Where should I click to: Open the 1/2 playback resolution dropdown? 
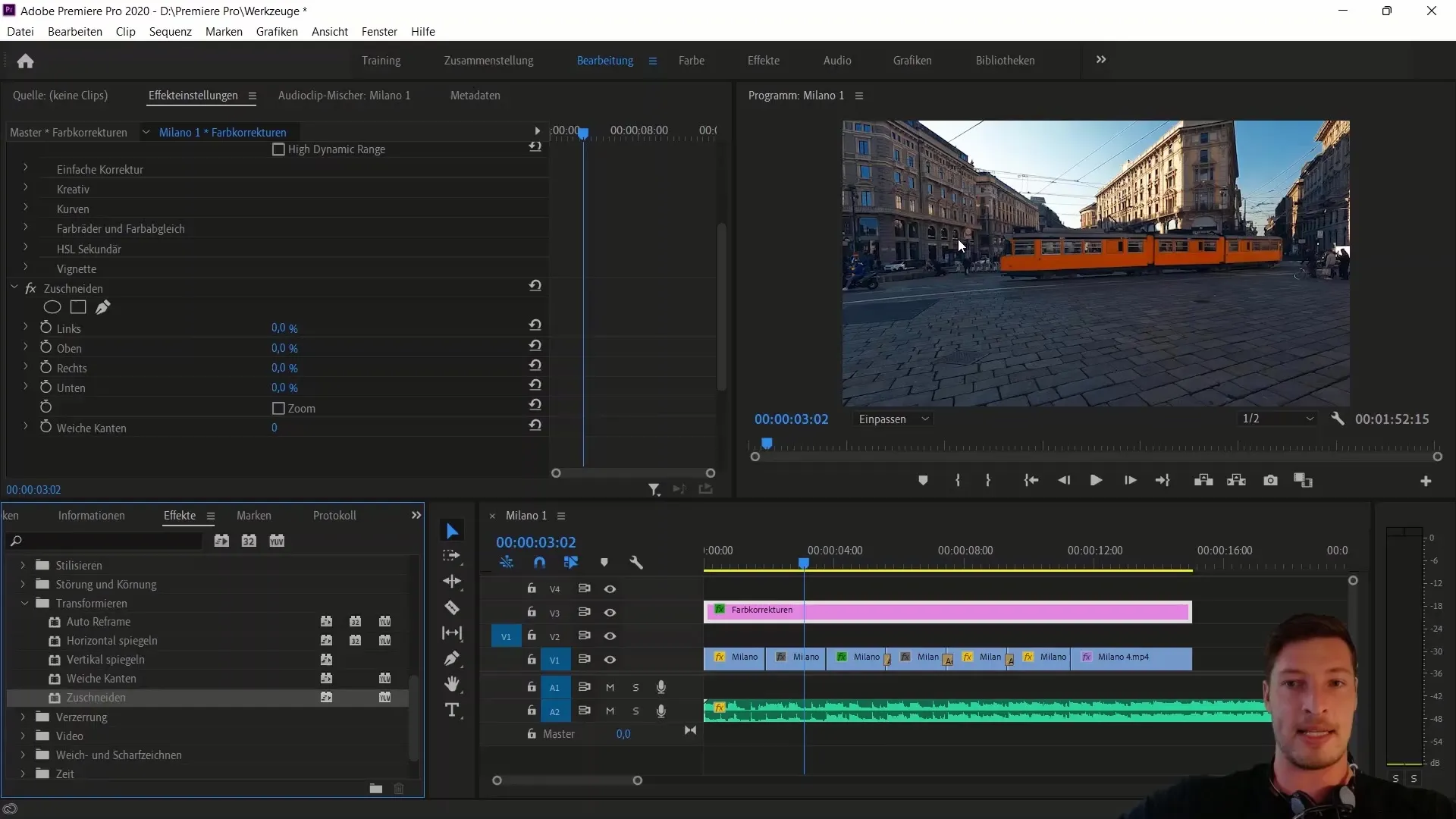1277,419
